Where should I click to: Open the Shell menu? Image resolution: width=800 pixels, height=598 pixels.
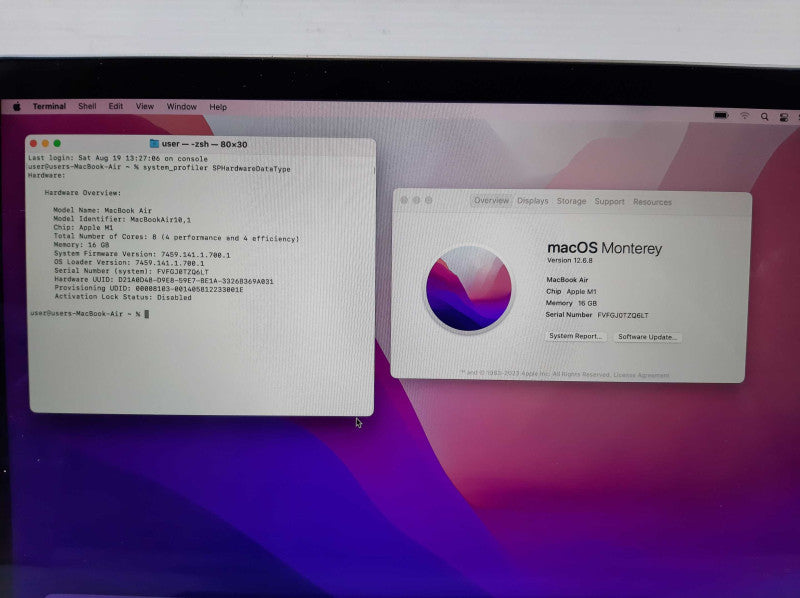[x=87, y=106]
